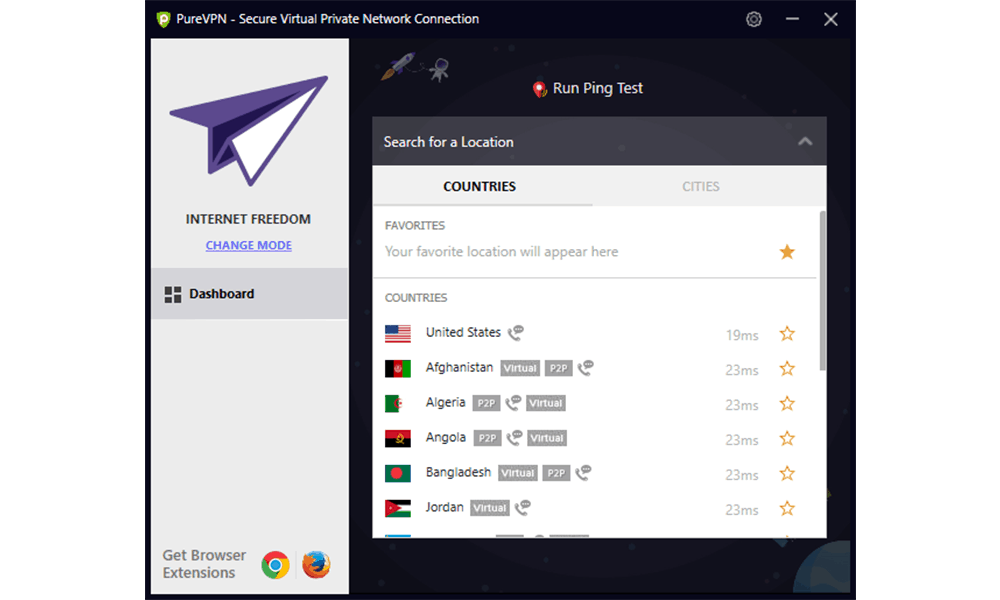Switch to the COUNTRIES tab
Screen dimensions: 1000x600
pyautogui.click(x=480, y=187)
